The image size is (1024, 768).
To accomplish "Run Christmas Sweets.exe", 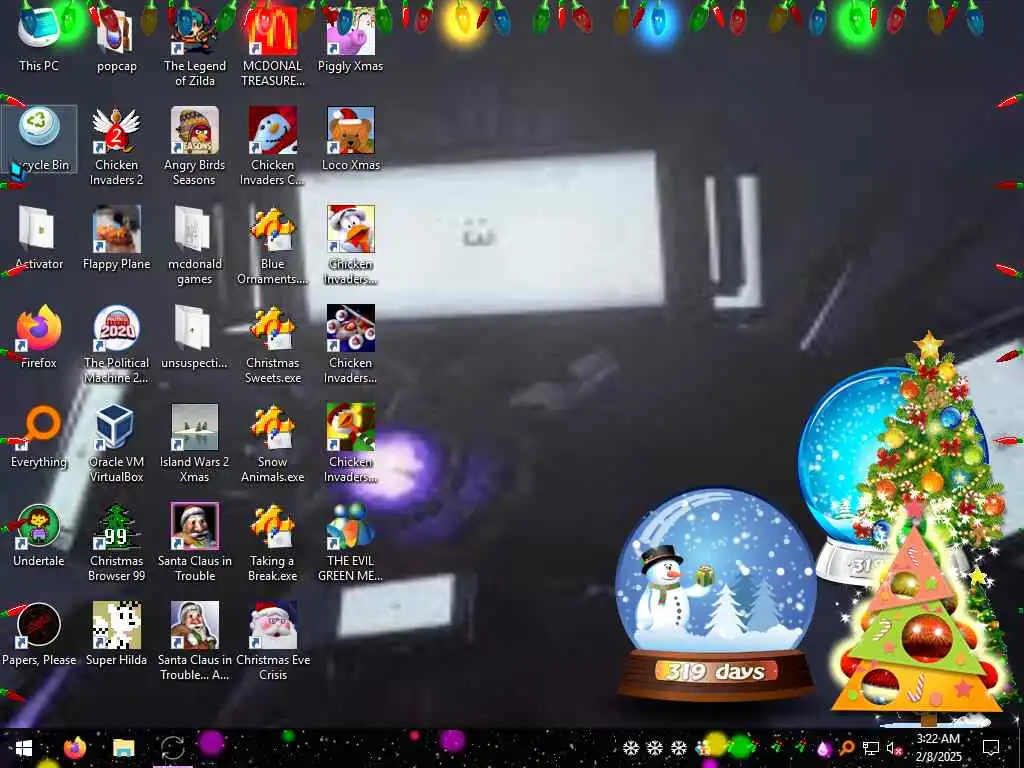I will [272, 344].
